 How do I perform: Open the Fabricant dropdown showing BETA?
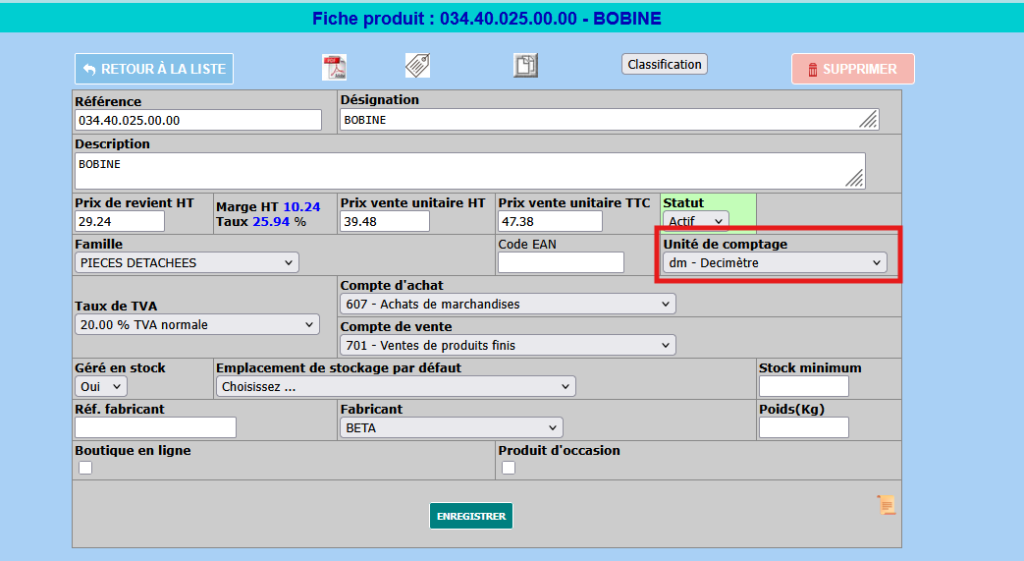(451, 428)
